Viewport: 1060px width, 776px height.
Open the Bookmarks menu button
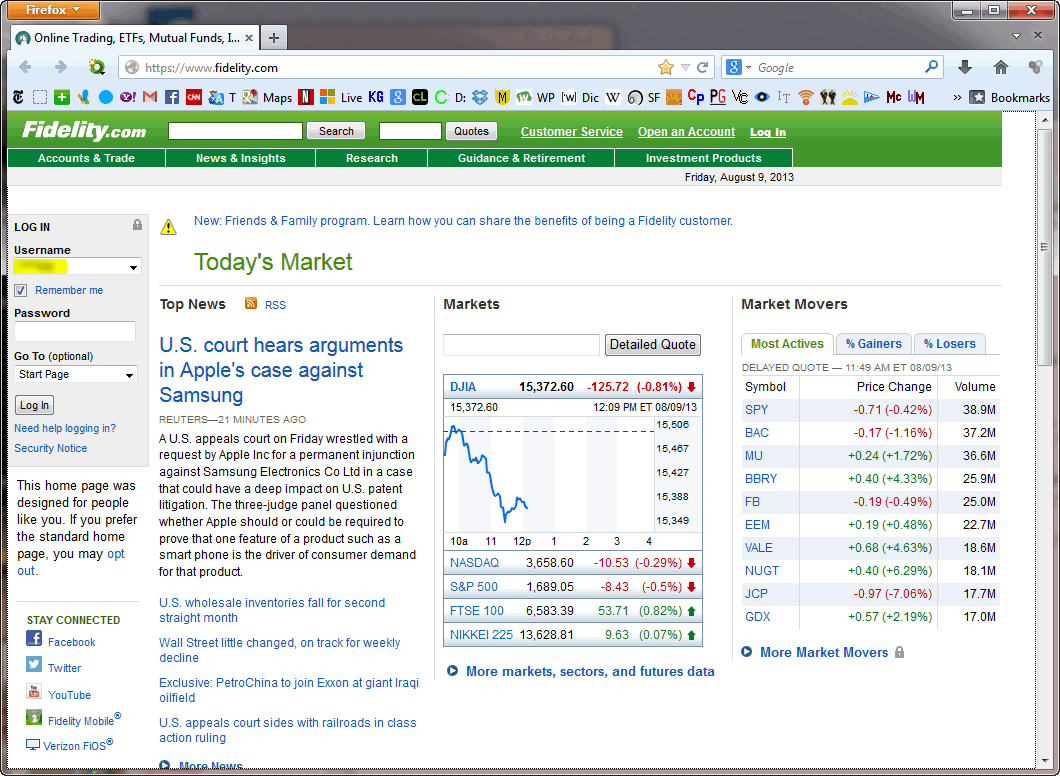tap(1010, 97)
